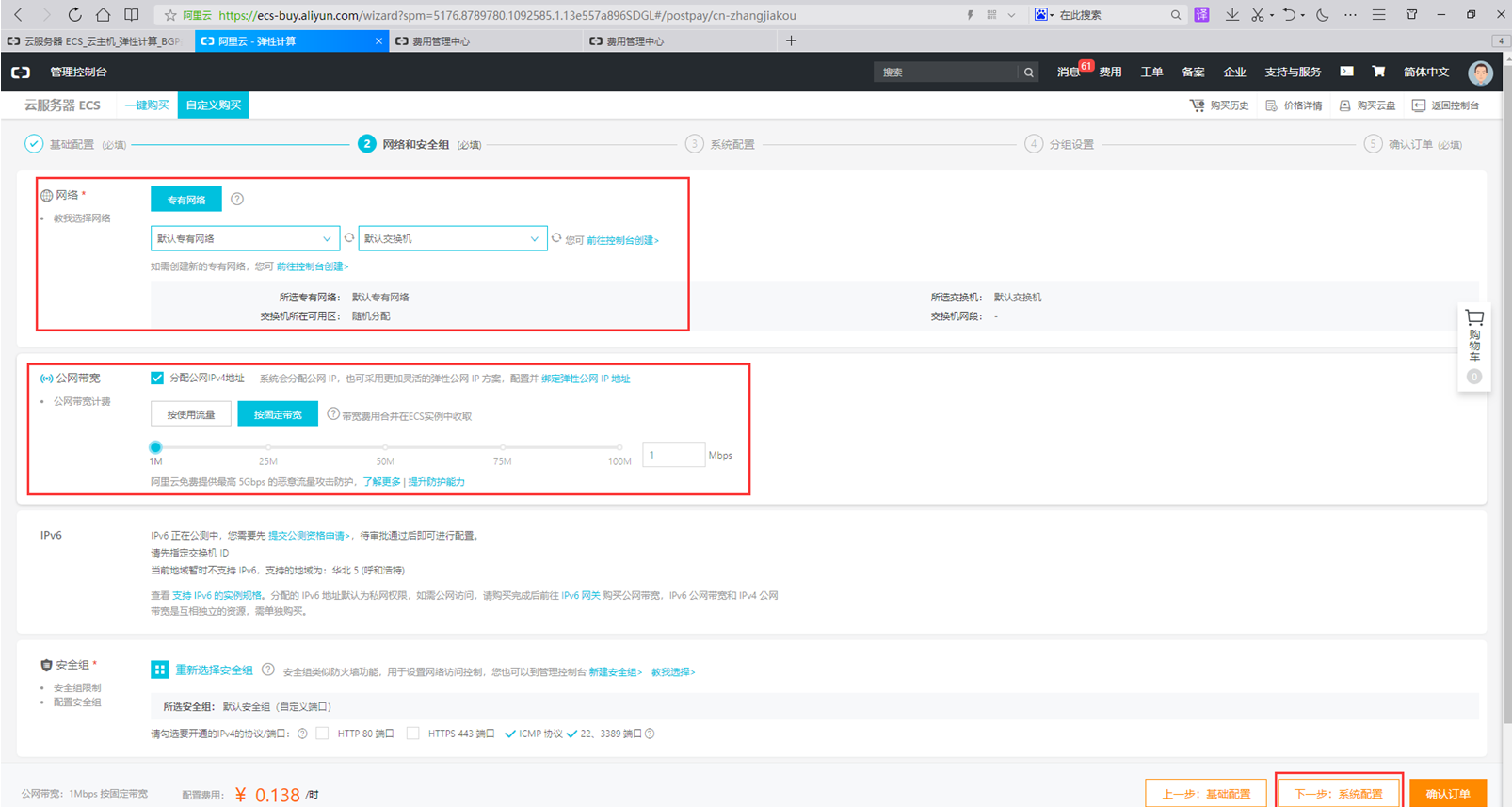
Task: Expand the 默认专有网络 dropdown
Action: pos(244,239)
